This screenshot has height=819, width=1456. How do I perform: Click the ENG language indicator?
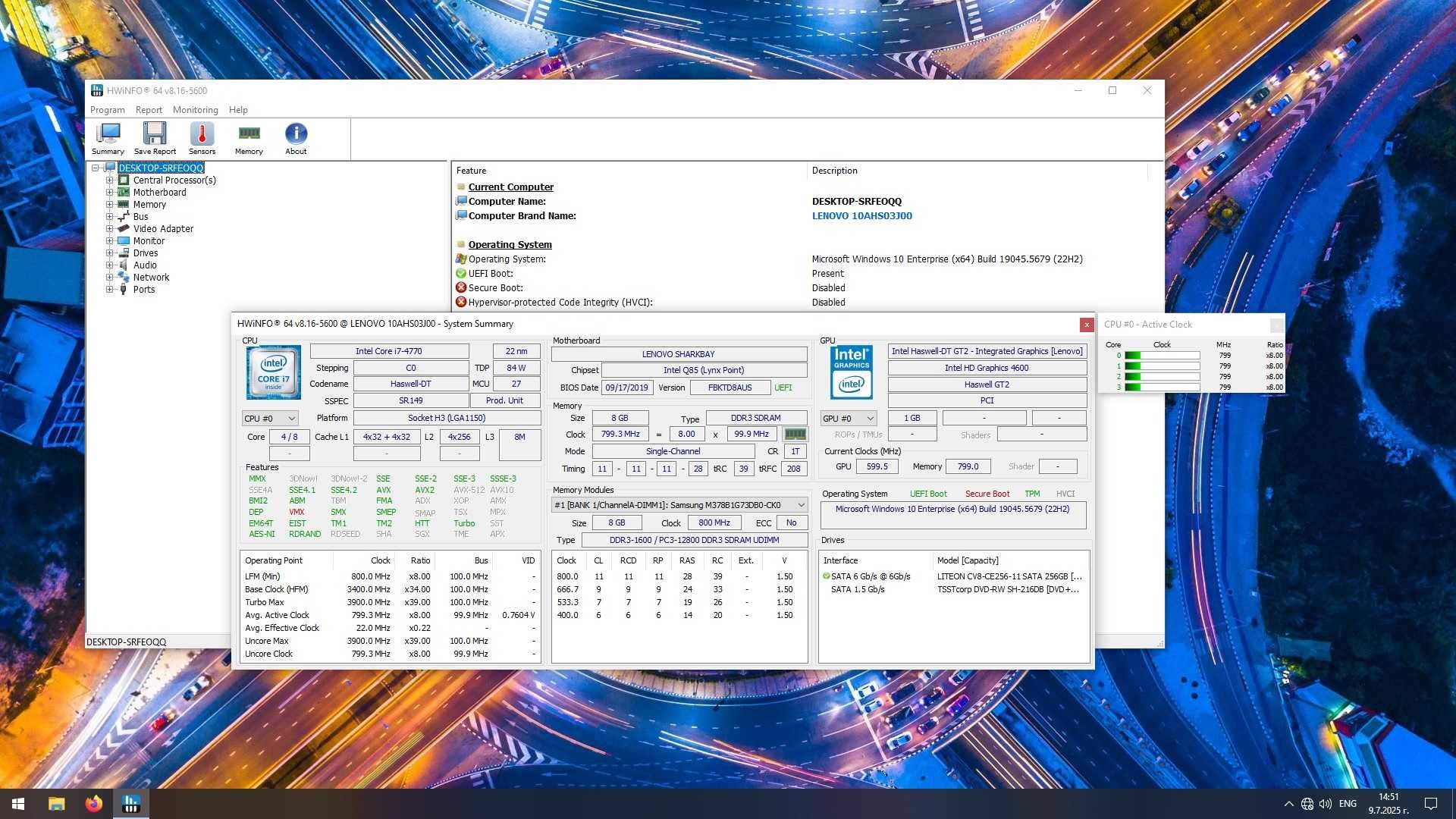(1348, 804)
